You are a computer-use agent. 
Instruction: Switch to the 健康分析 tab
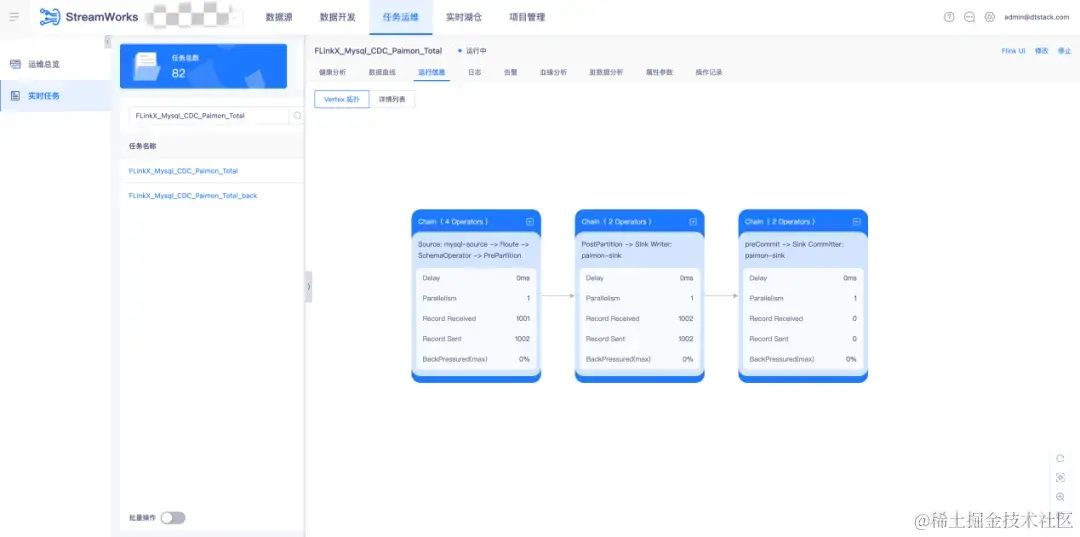click(x=332, y=72)
